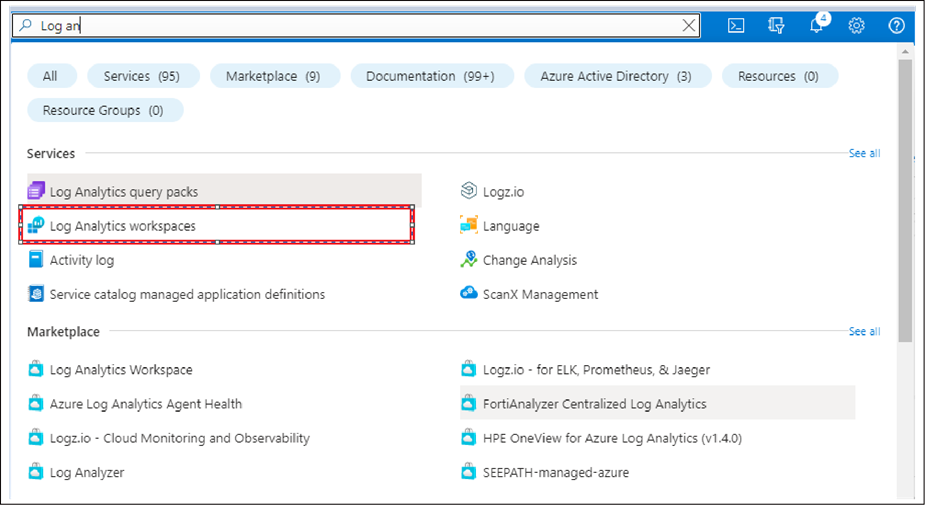Click inside the 'Log an' search field
Viewport: 925px width, 505px height.
click(x=357, y=25)
